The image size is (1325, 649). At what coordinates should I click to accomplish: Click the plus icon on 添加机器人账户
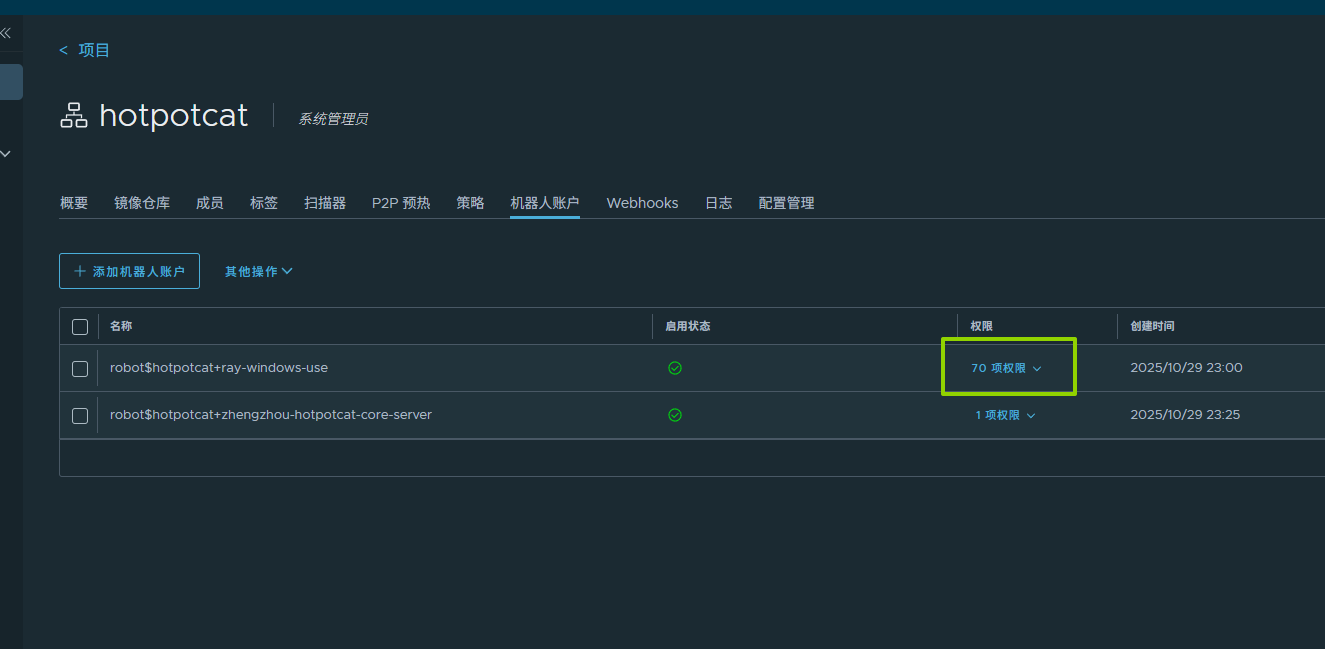pos(80,271)
